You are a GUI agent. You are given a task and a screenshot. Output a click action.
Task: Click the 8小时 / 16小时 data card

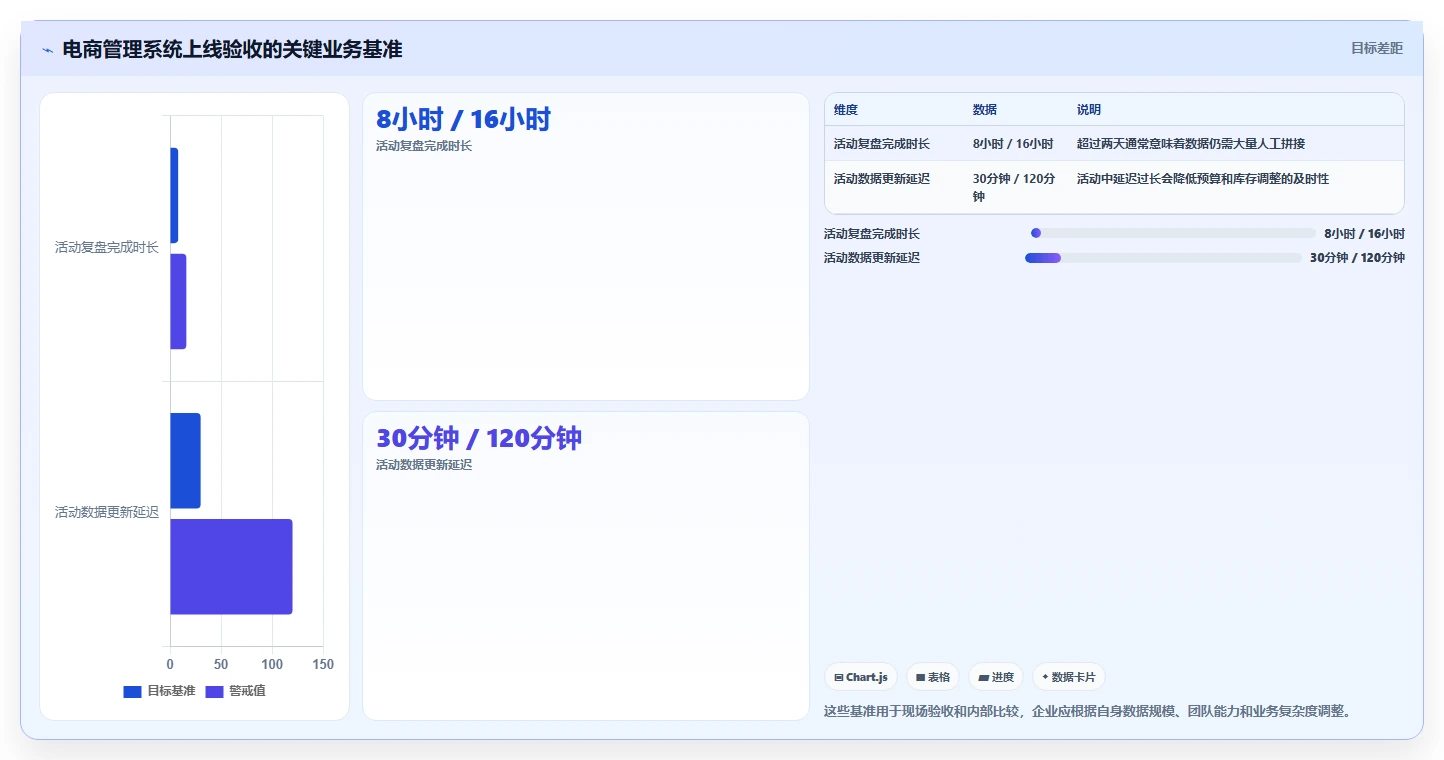pos(585,247)
